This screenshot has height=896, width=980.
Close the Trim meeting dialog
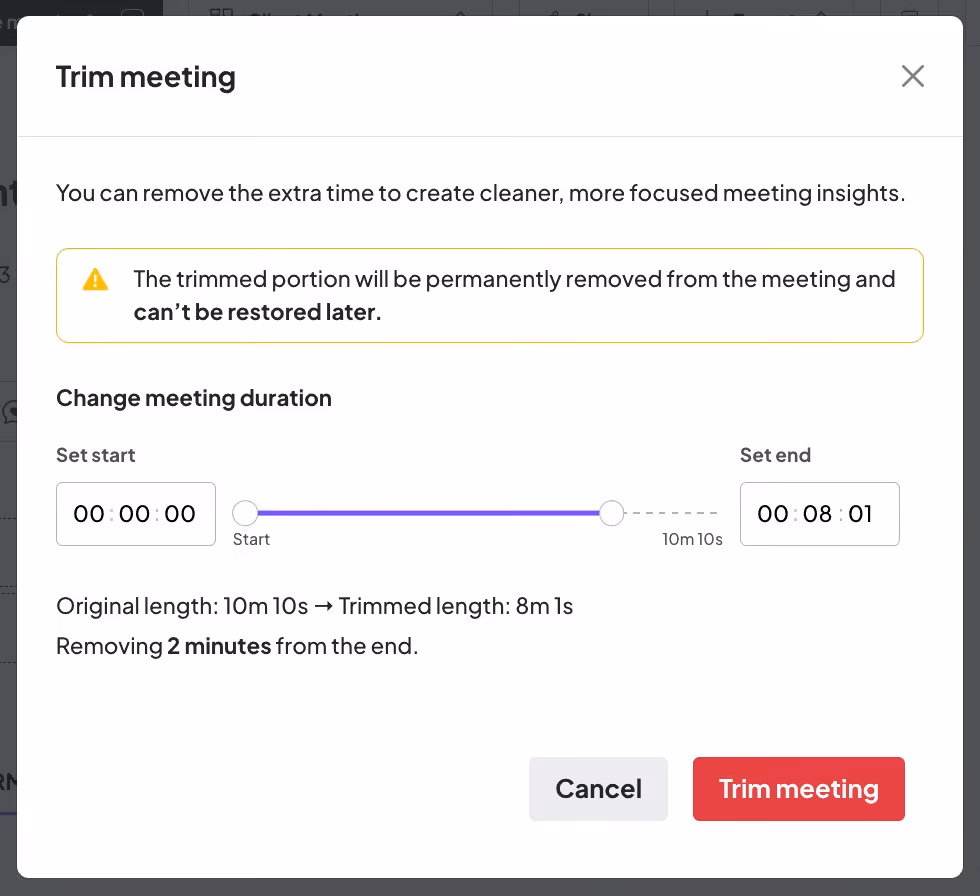point(912,76)
